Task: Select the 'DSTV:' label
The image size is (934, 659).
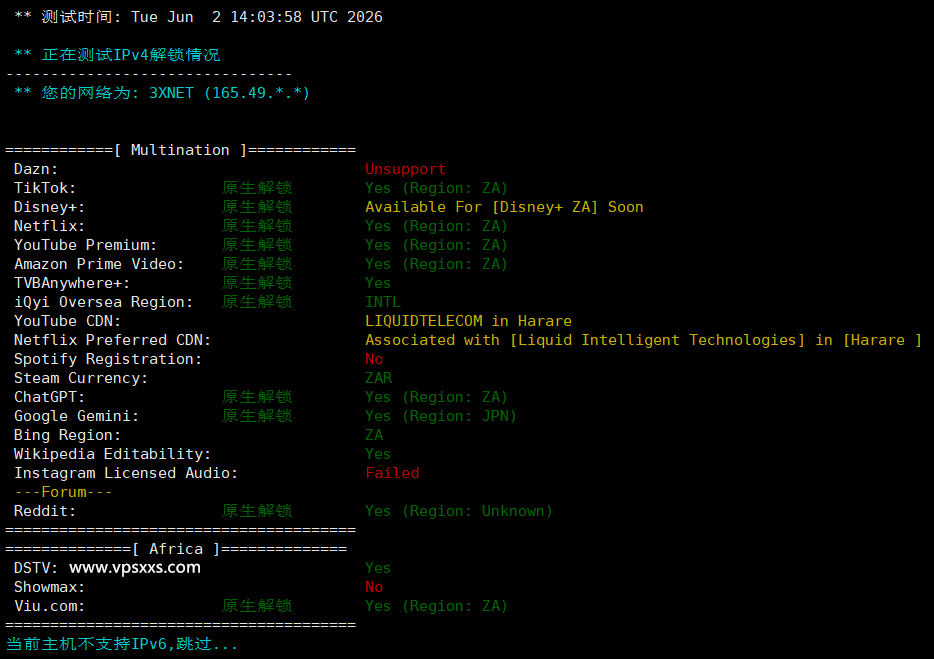Action: pyautogui.click(x=36, y=568)
